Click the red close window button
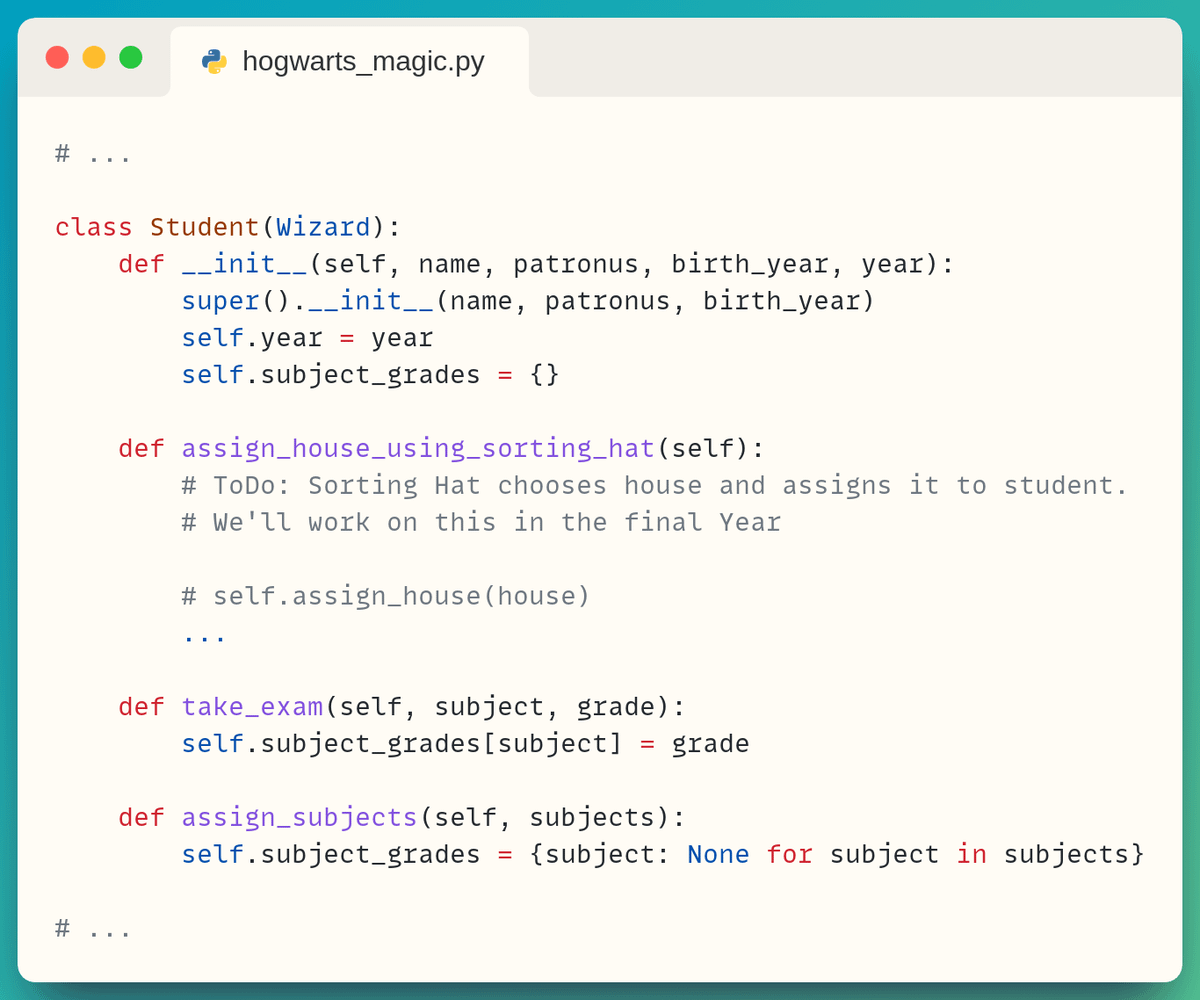 pos(57,57)
